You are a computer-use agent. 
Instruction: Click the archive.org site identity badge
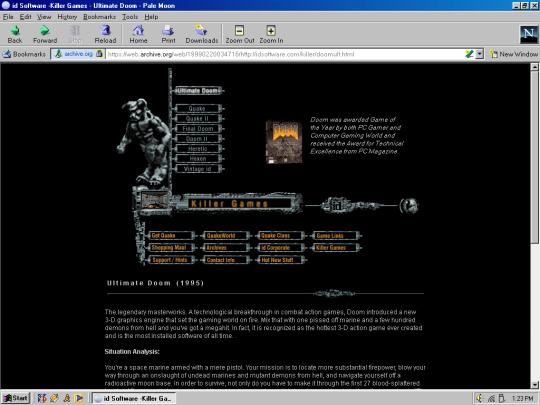click(x=78, y=54)
